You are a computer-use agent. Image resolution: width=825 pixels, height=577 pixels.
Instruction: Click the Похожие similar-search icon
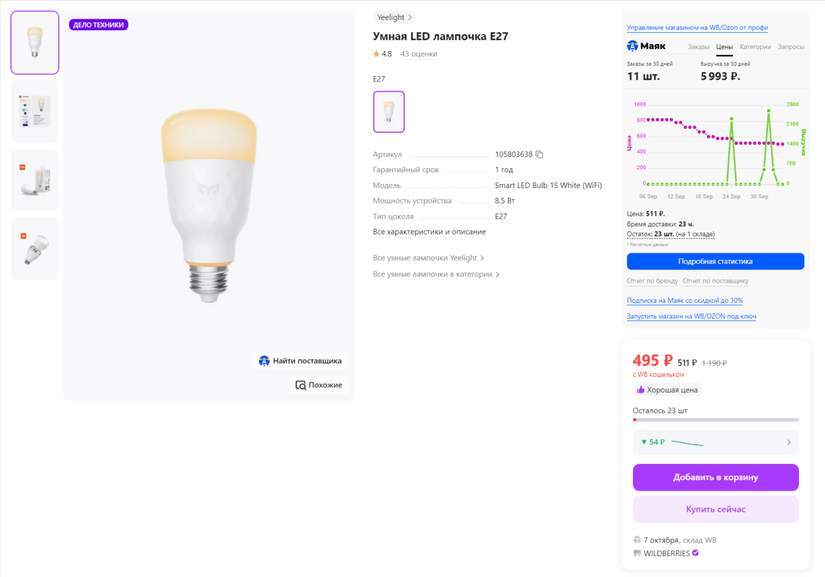(x=300, y=385)
